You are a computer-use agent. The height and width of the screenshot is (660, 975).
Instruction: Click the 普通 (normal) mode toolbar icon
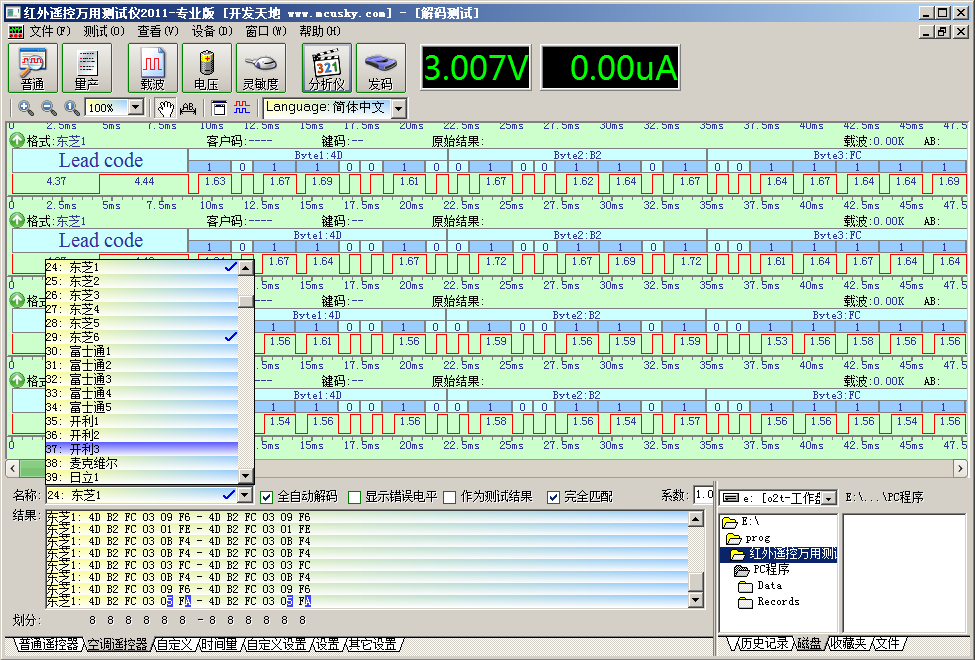[x=33, y=68]
